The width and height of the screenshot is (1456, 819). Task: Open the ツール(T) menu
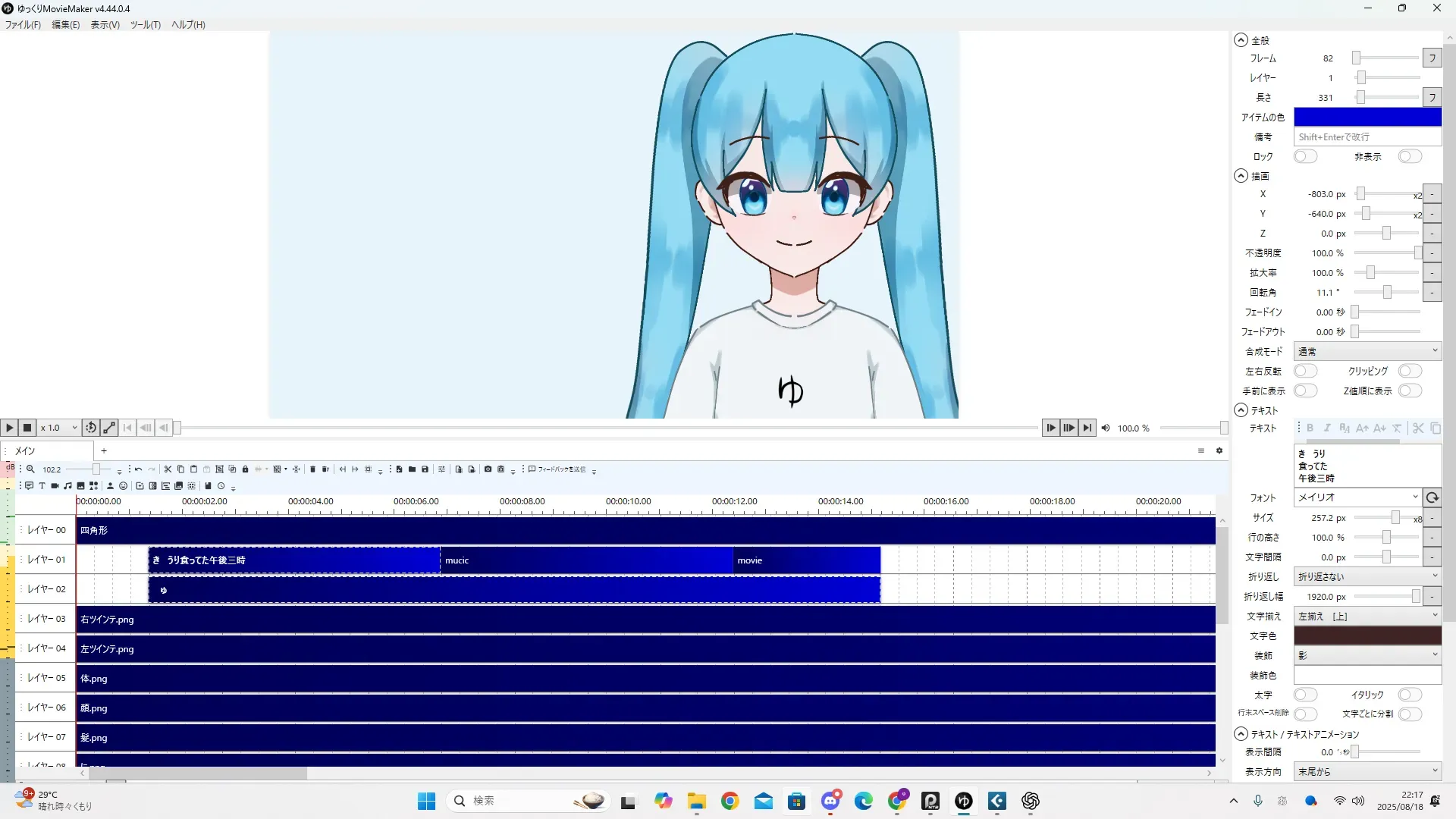(x=145, y=24)
